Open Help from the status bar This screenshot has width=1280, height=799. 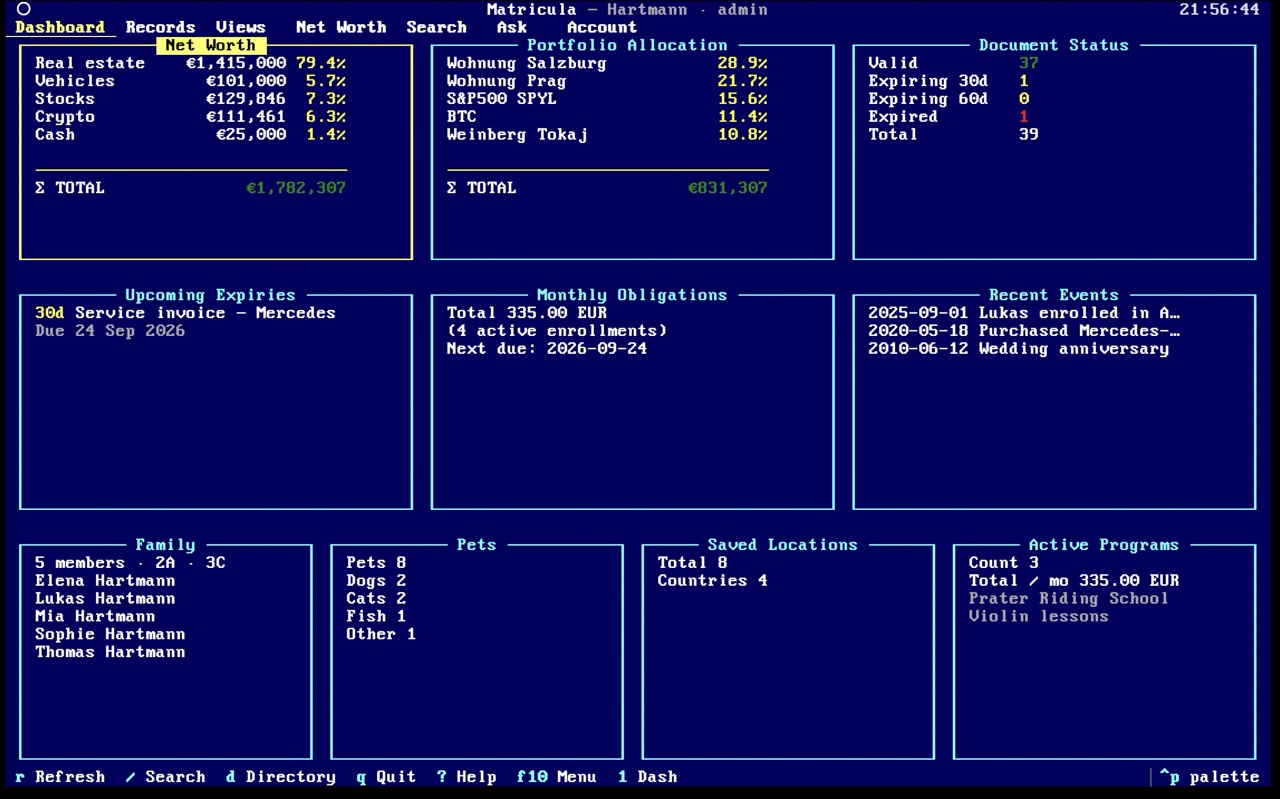coord(467,777)
